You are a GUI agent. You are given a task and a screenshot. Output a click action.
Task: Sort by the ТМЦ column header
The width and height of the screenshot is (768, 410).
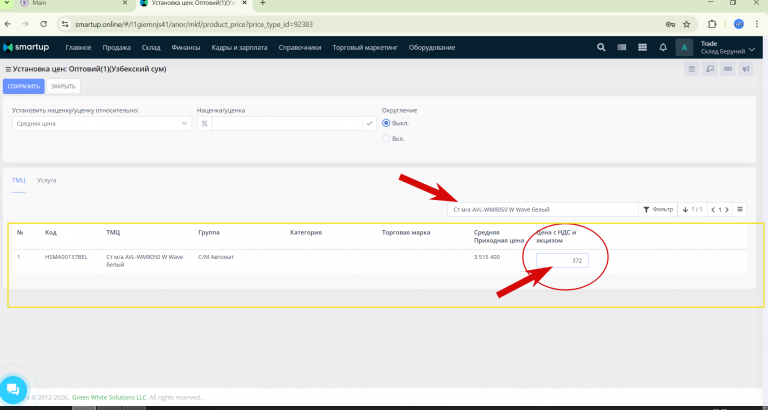pyautogui.click(x=113, y=232)
